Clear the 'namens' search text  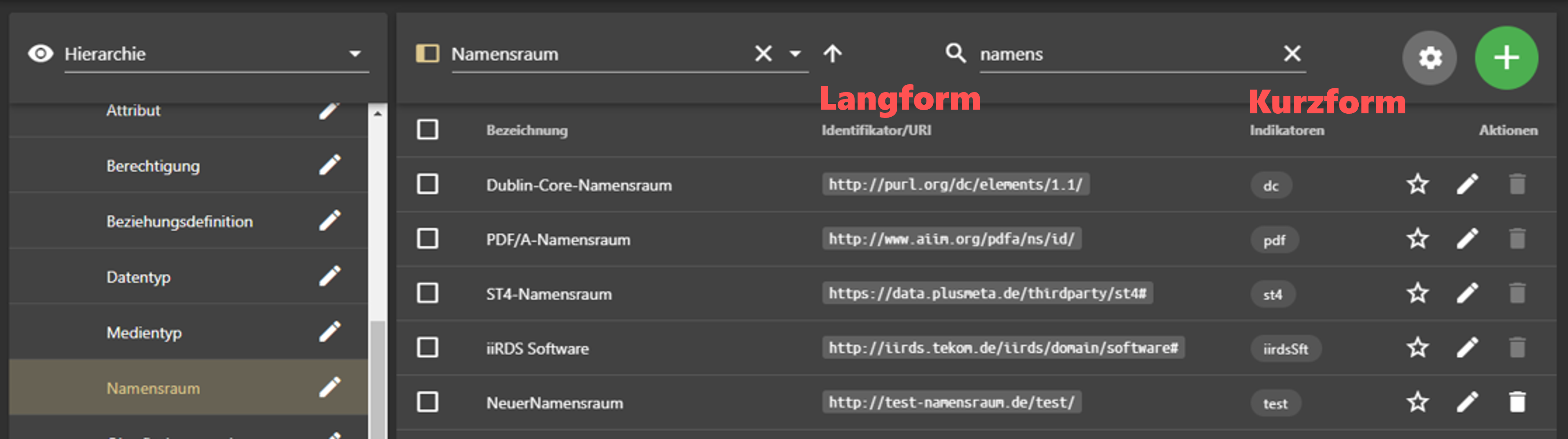point(1292,54)
